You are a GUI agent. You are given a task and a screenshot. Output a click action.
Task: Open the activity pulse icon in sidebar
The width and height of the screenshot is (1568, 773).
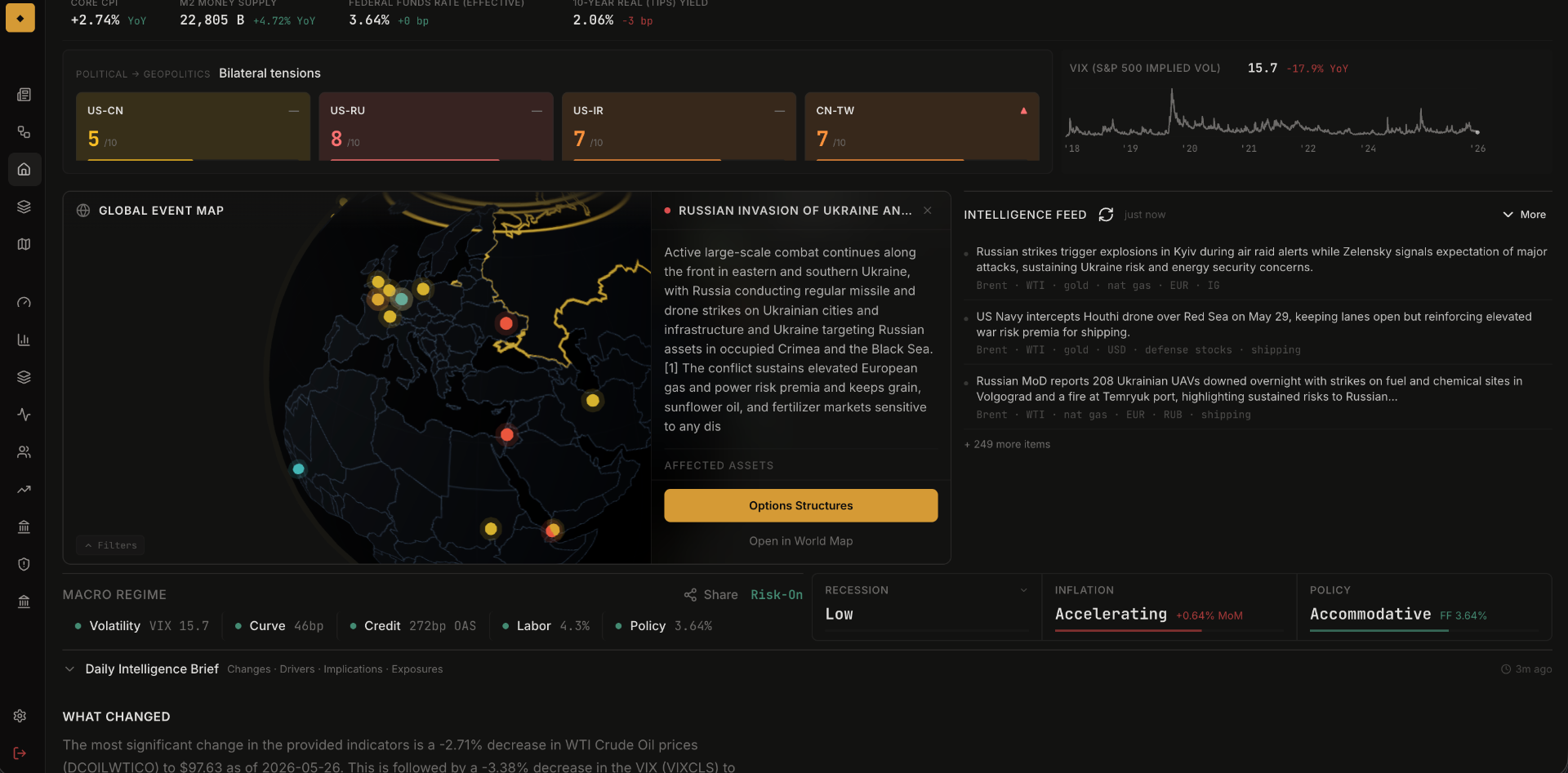click(24, 415)
